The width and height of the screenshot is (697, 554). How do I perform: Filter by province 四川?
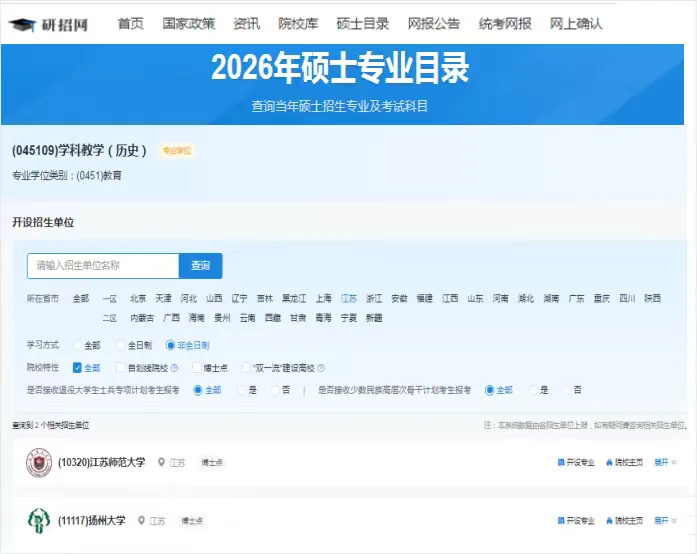627,298
